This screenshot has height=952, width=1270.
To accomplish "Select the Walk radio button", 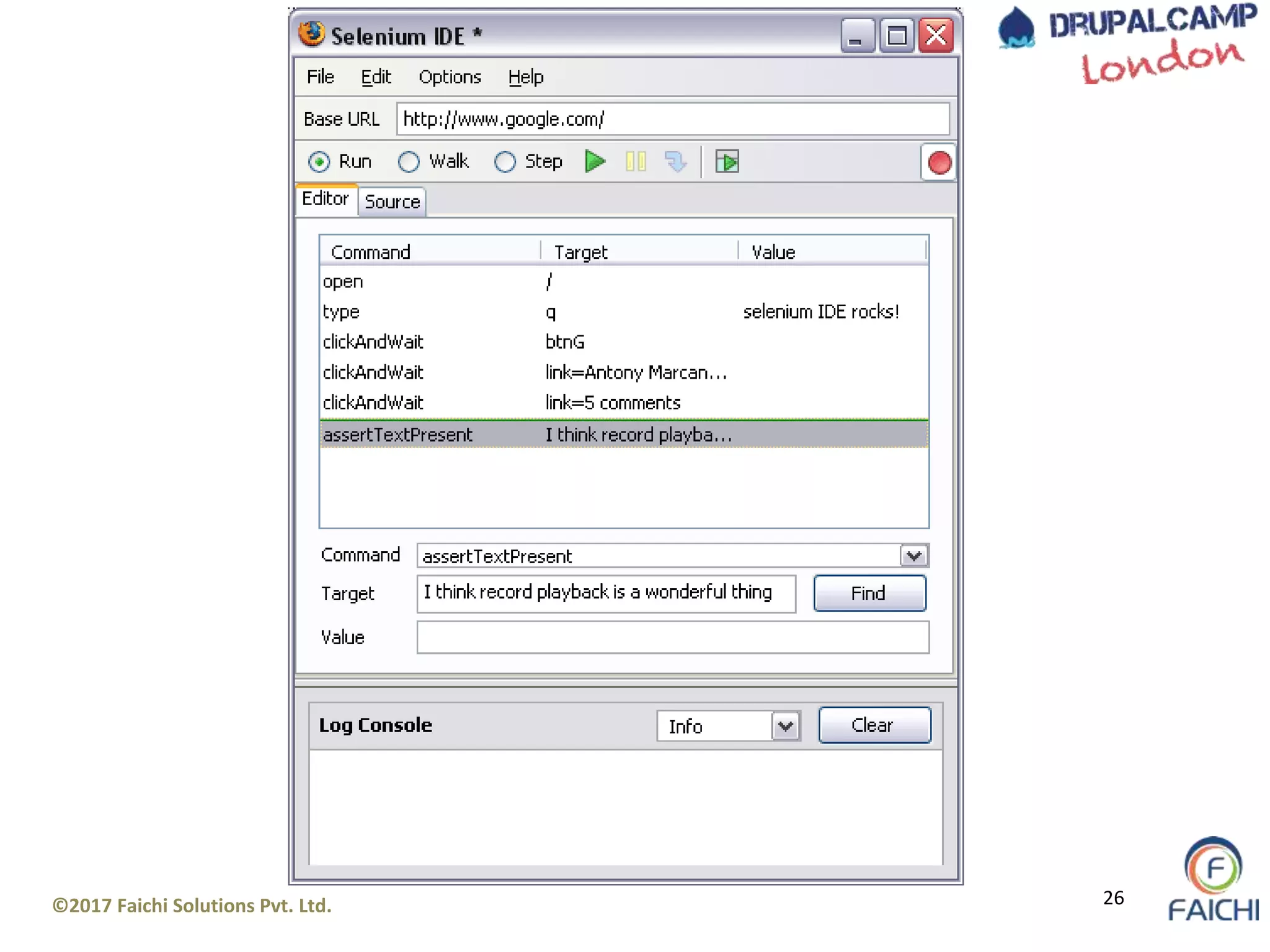I will pos(409,162).
